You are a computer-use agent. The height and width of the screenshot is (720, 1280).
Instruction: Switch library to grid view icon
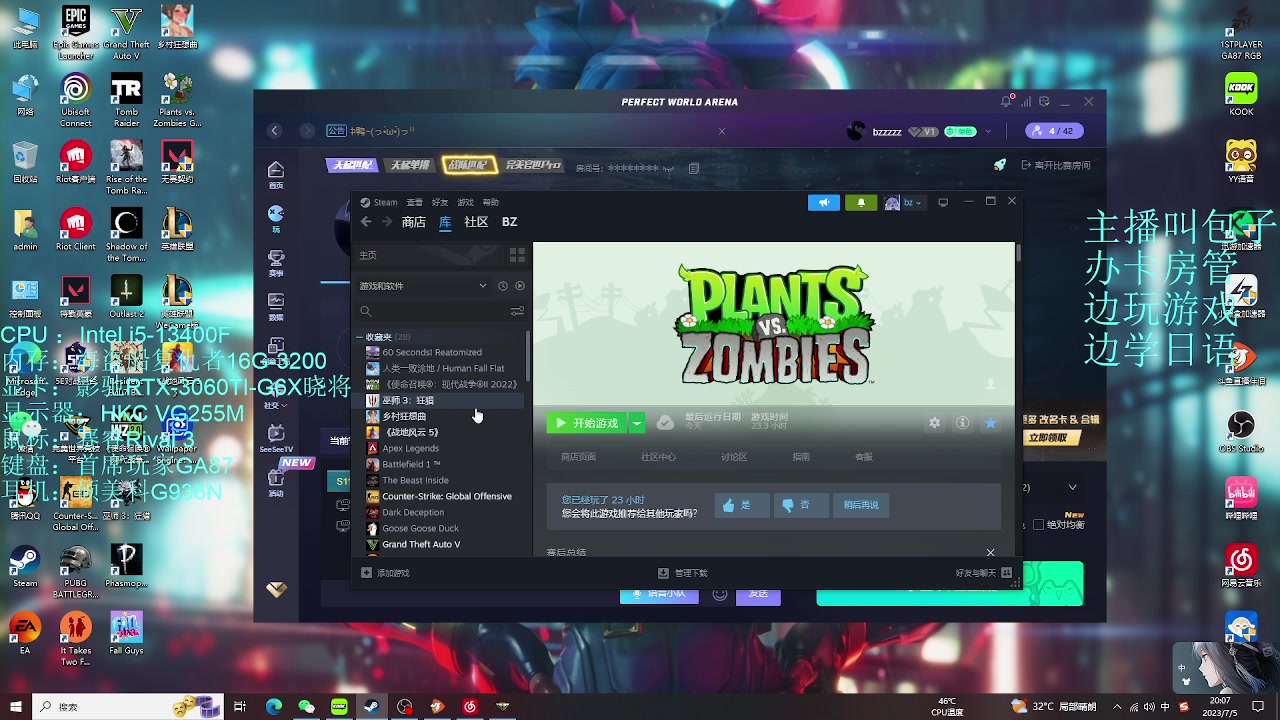point(517,255)
